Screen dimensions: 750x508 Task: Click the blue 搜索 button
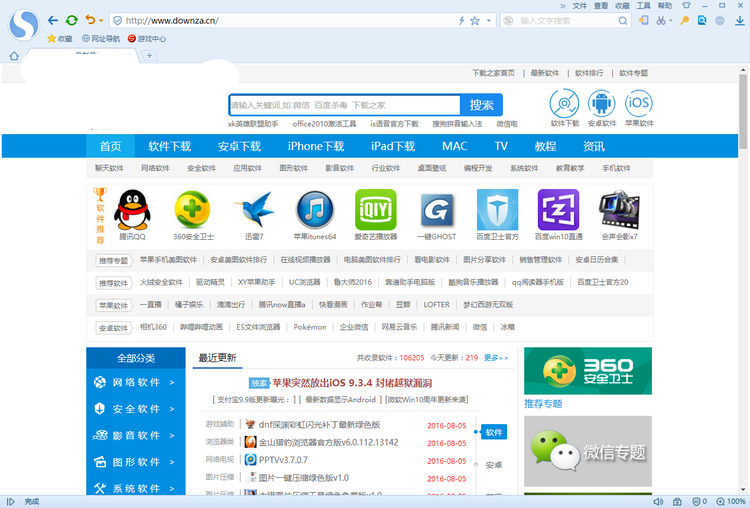[481, 105]
